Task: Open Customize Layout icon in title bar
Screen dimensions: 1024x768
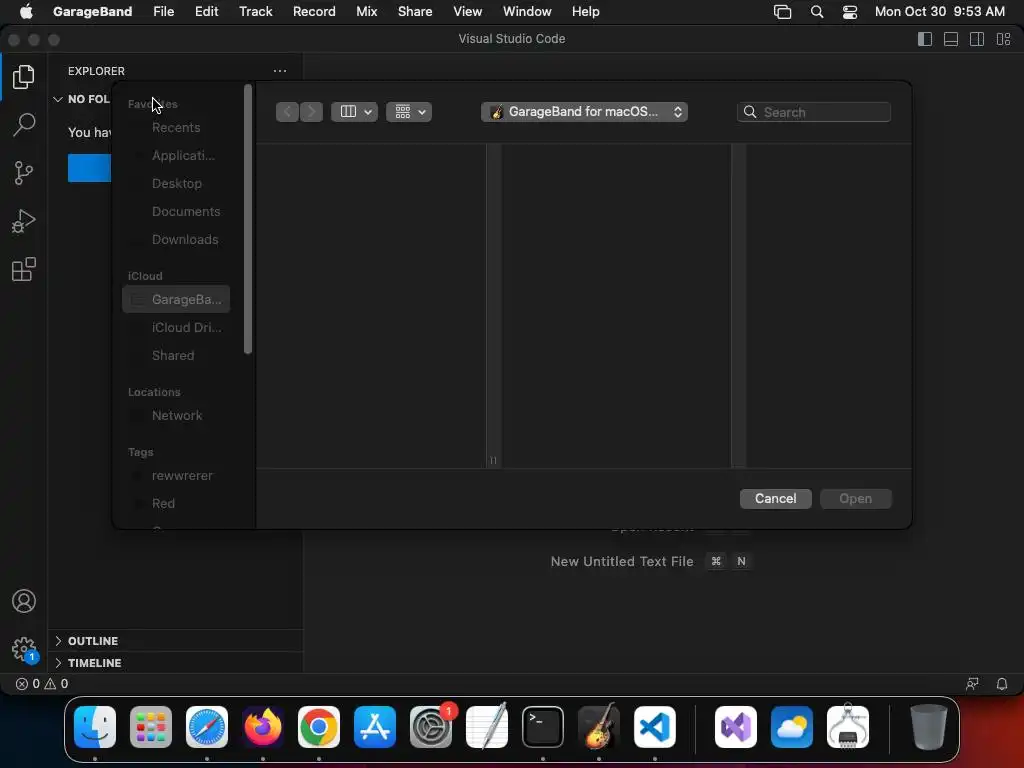Action: [x=1003, y=39]
